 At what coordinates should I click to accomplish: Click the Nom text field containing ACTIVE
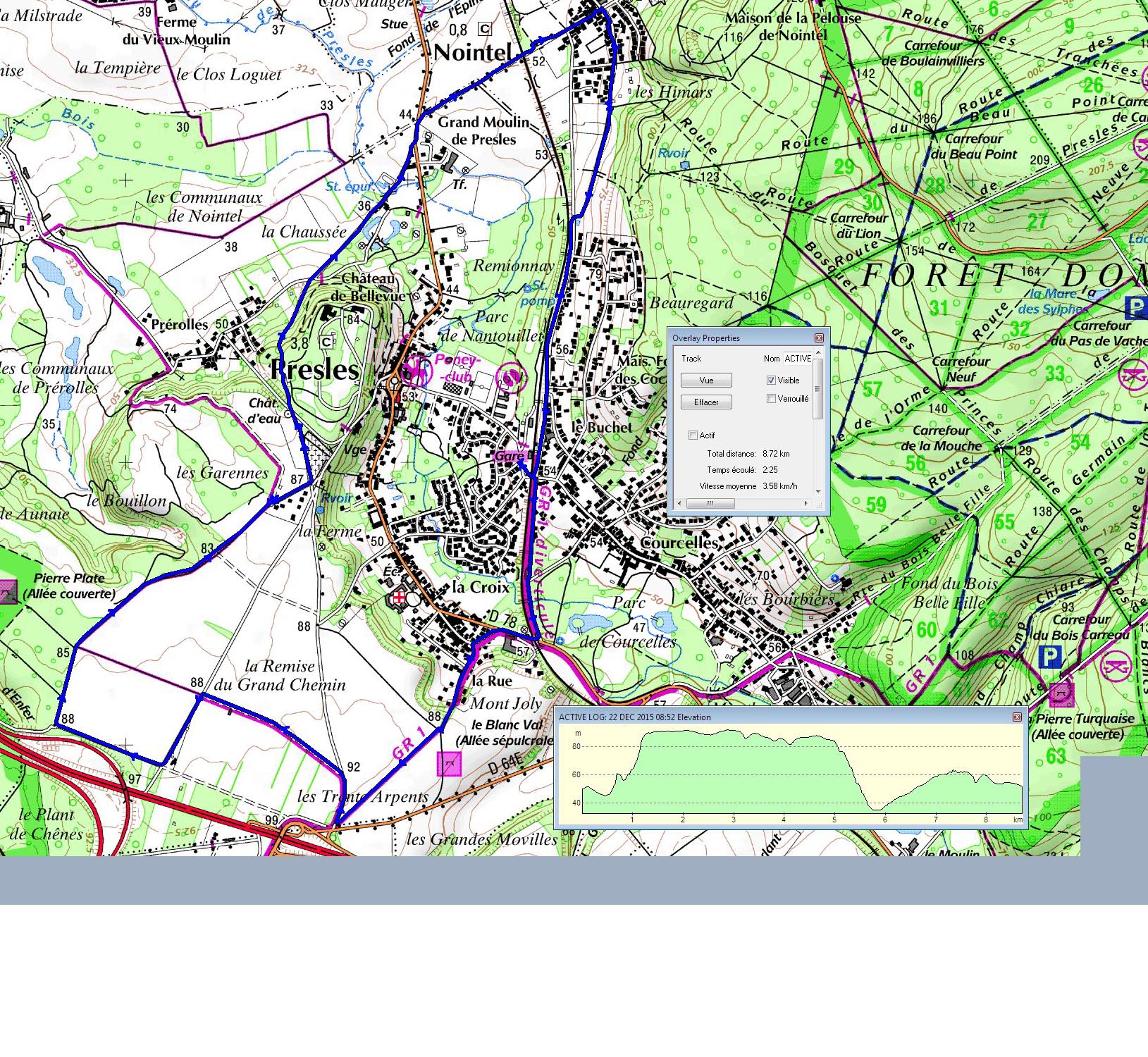click(x=798, y=359)
